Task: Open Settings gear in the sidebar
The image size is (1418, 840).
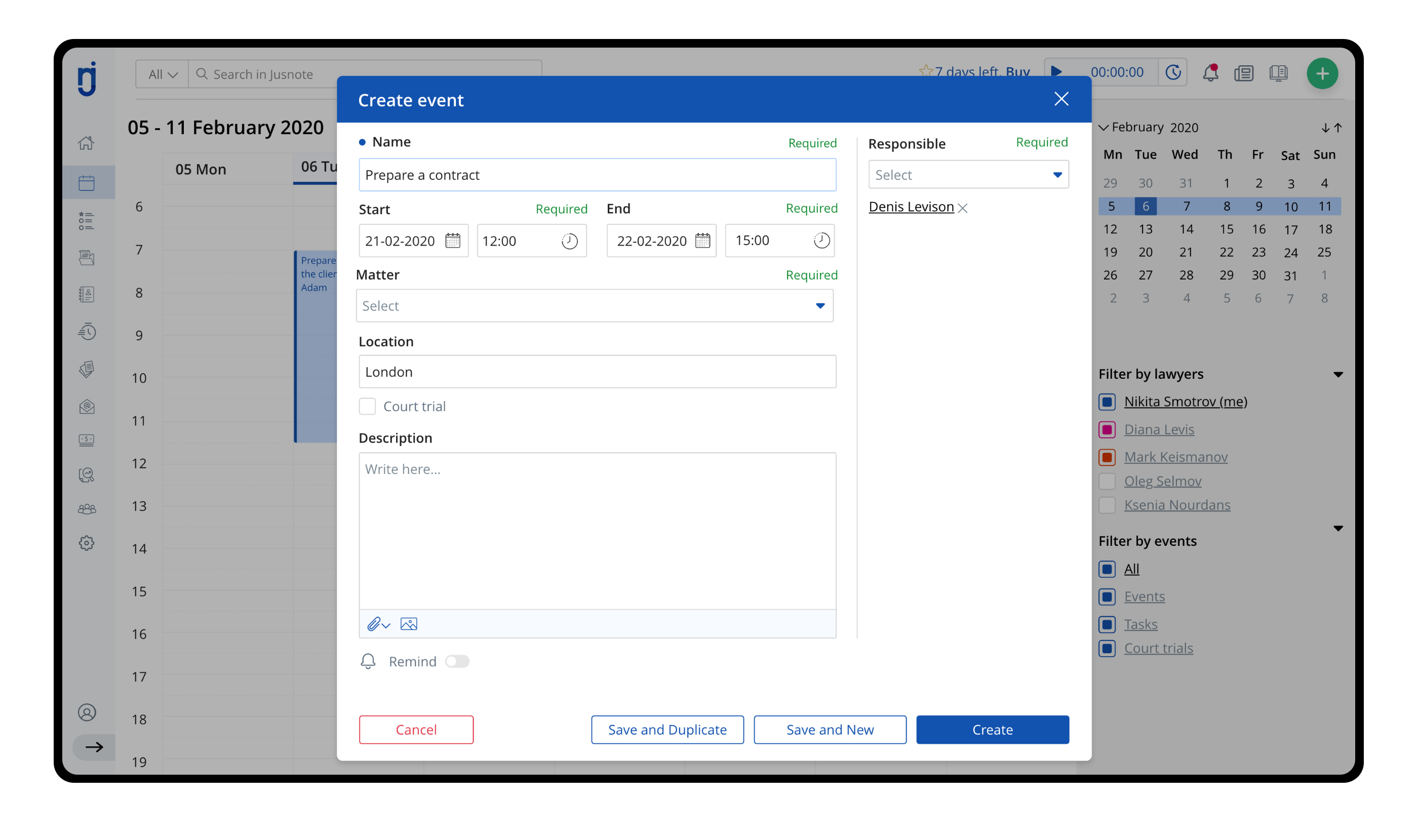Action: tap(87, 543)
